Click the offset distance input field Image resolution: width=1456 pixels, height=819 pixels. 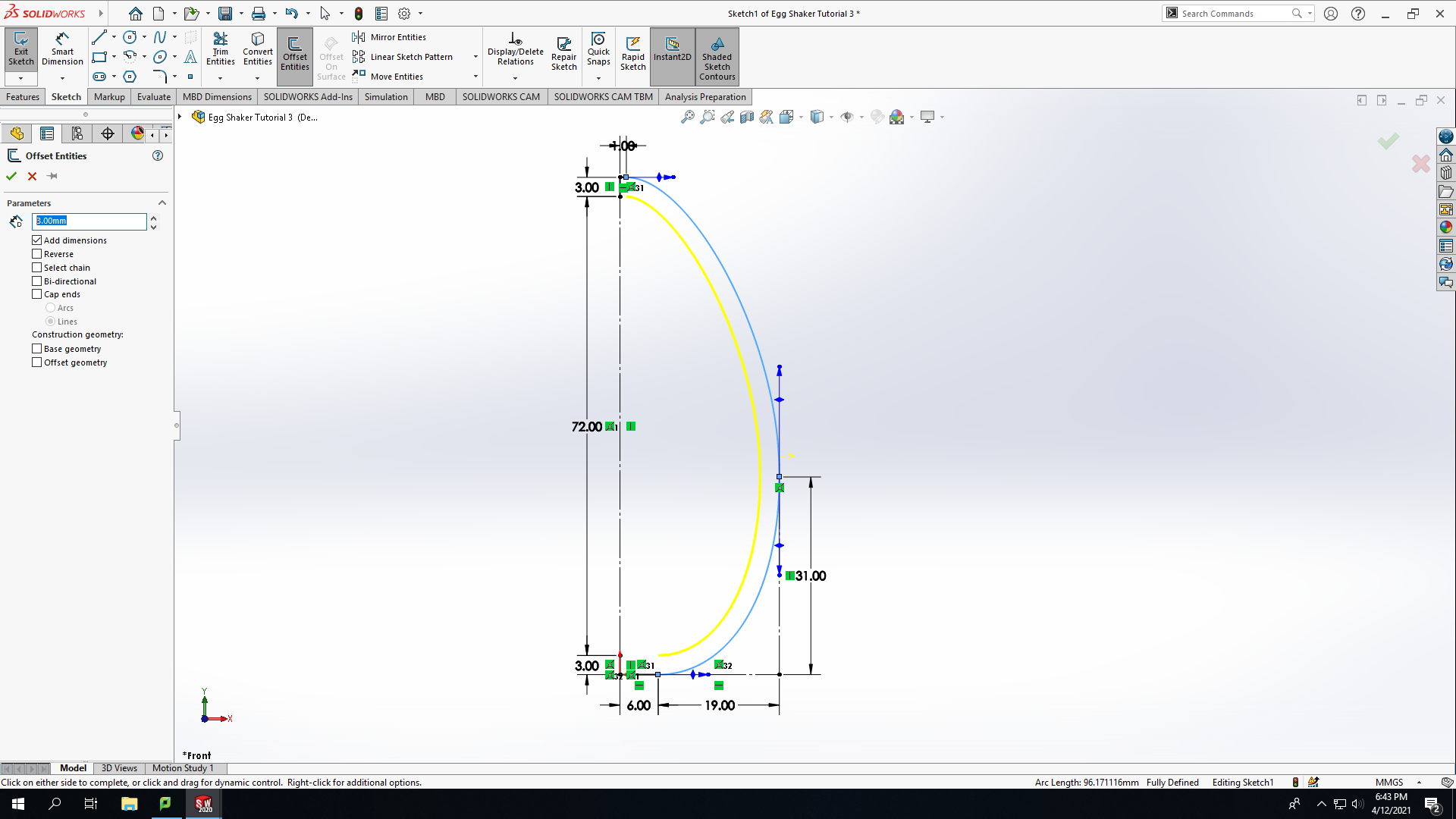89,221
